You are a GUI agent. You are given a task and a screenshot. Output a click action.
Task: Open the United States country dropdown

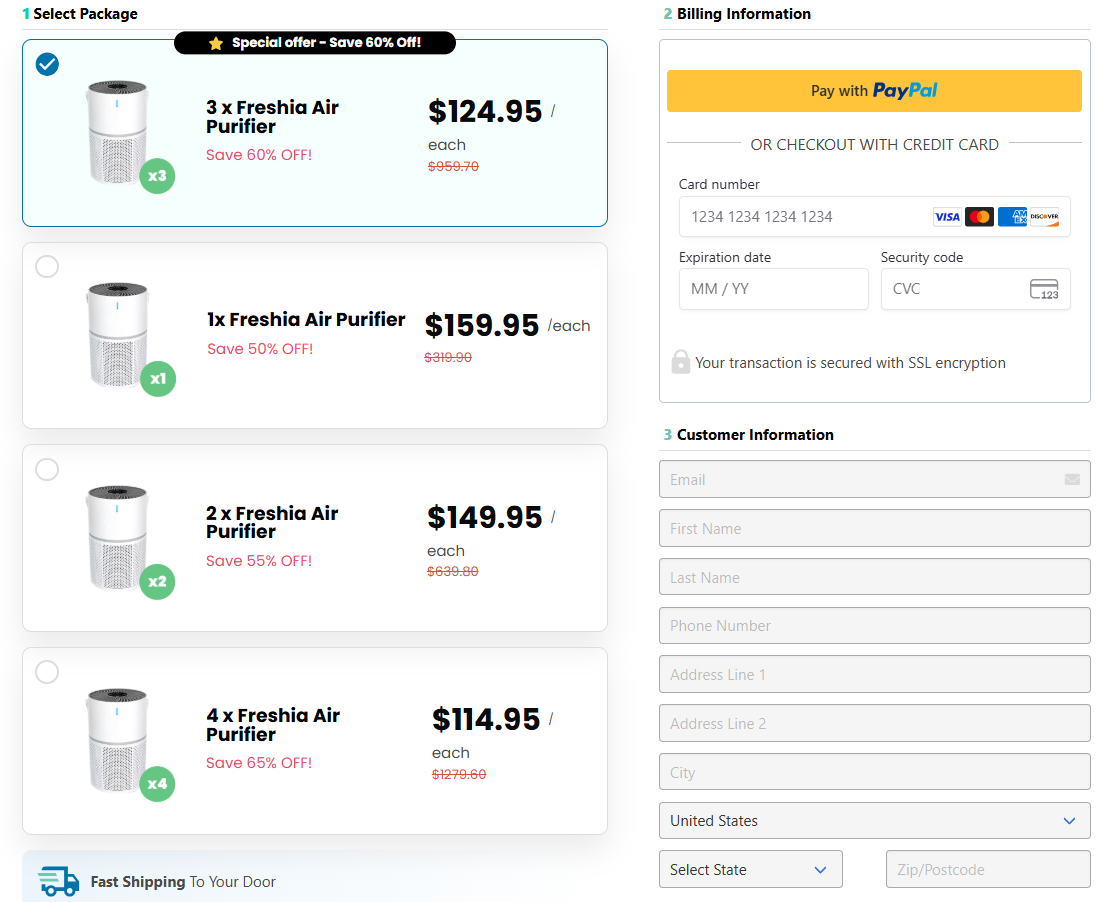coord(874,821)
